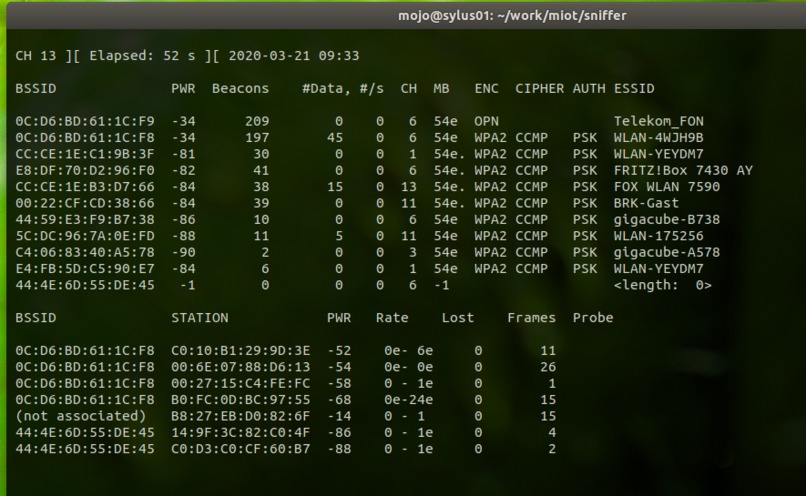
Task: Click the Frames column header
Action: click(x=531, y=318)
